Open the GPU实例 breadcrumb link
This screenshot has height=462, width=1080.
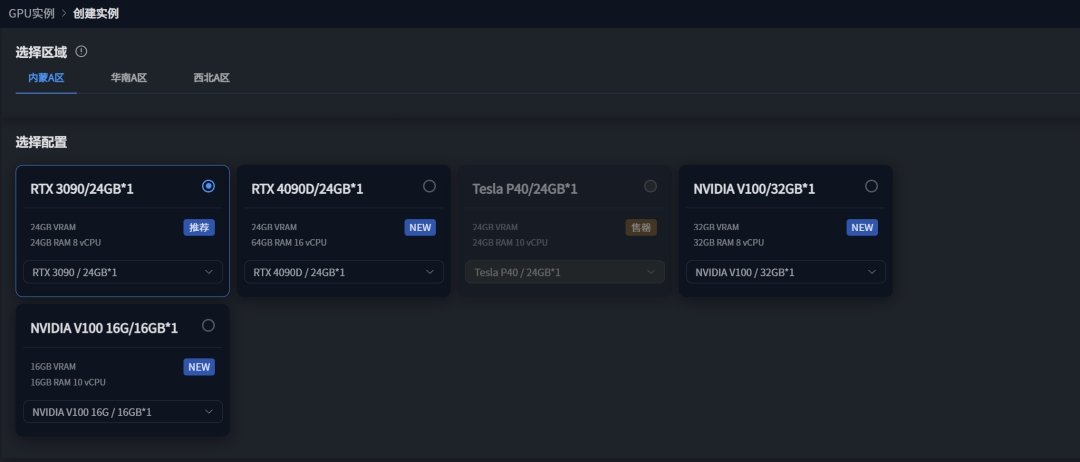(x=32, y=13)
